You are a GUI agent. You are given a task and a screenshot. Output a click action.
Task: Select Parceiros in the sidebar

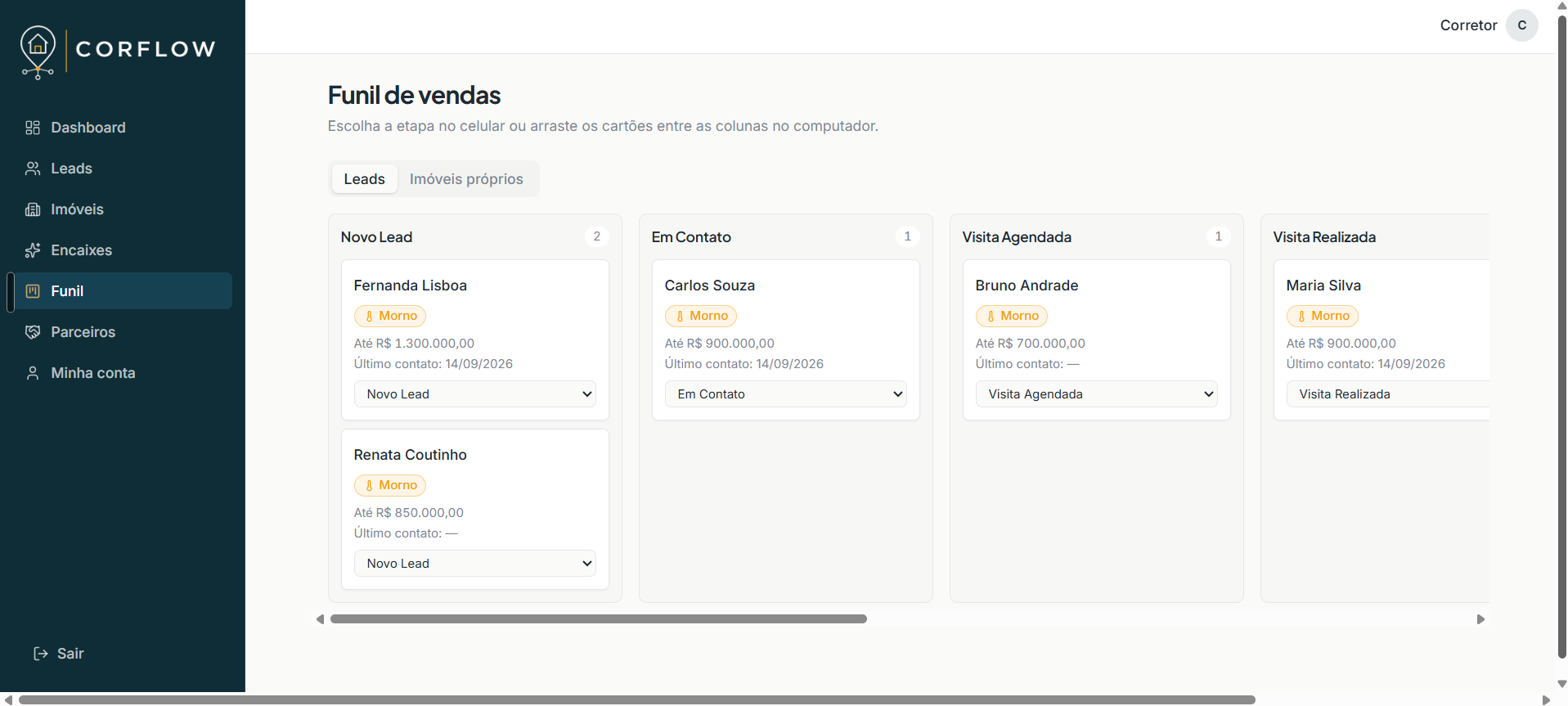tap(123, 332)
